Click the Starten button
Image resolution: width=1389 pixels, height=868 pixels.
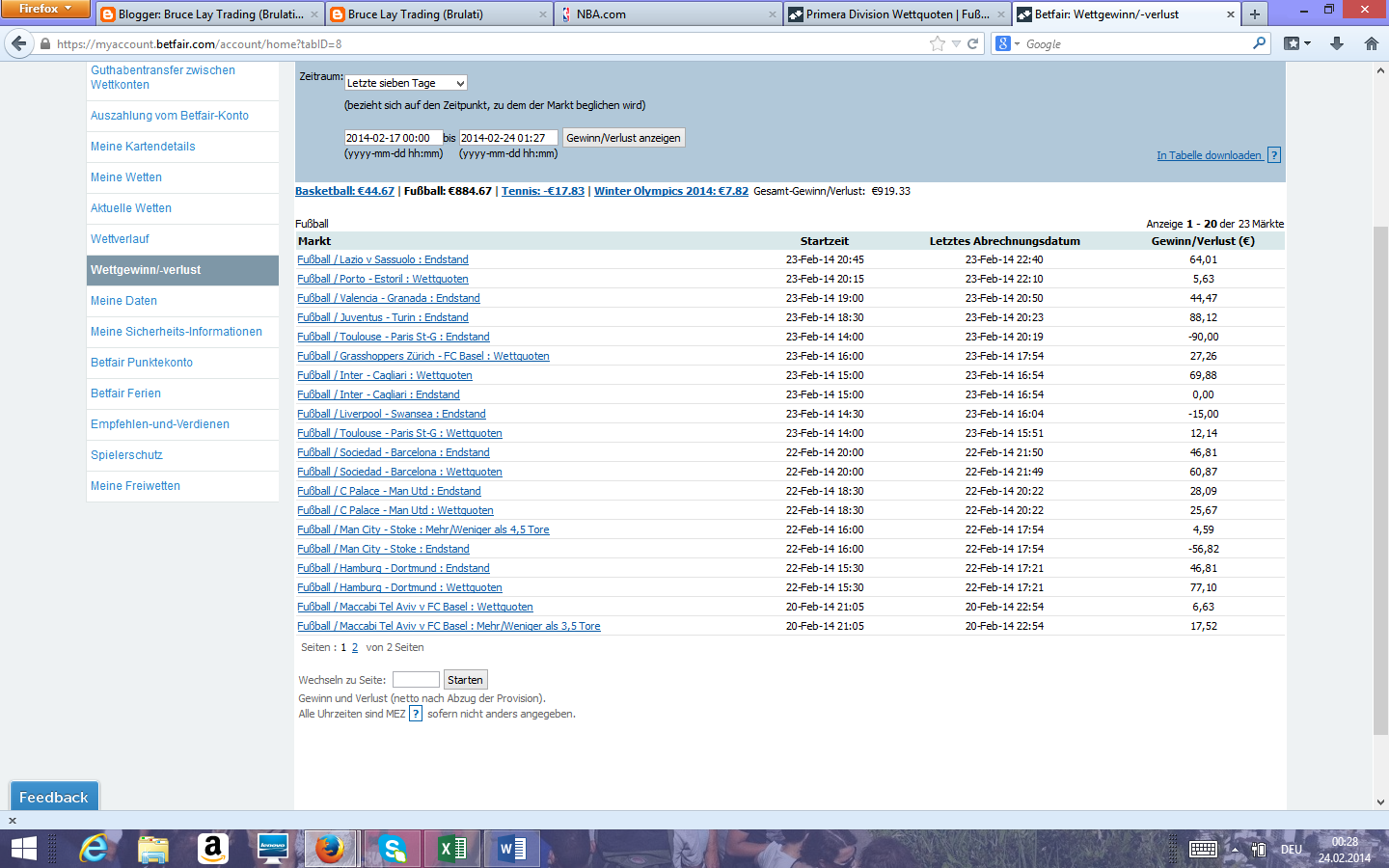click(x=465, y=680)
